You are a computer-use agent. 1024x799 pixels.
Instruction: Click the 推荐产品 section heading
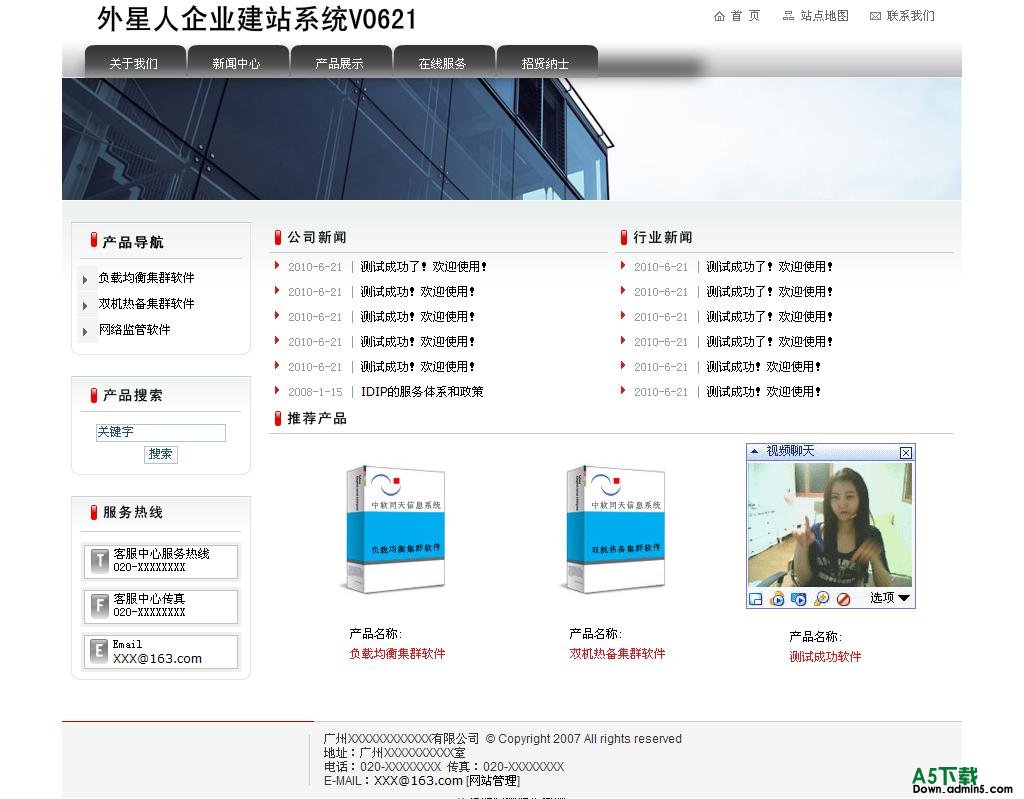(317, 418)
